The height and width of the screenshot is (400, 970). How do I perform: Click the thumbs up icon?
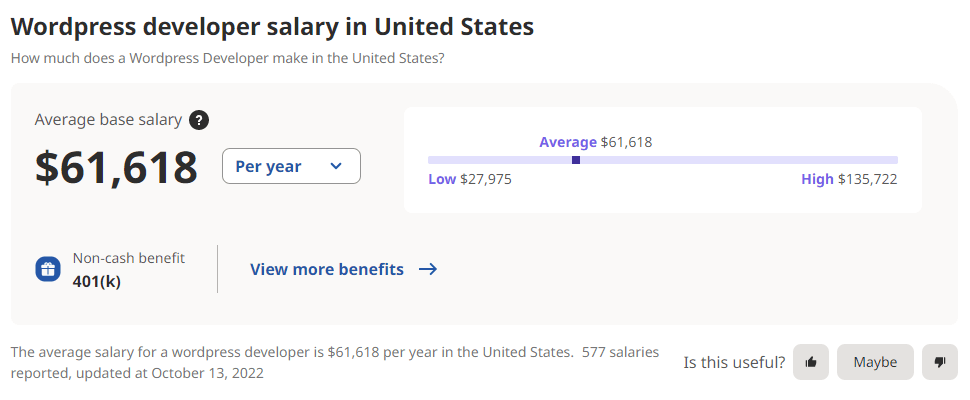[x=811, y=362]
